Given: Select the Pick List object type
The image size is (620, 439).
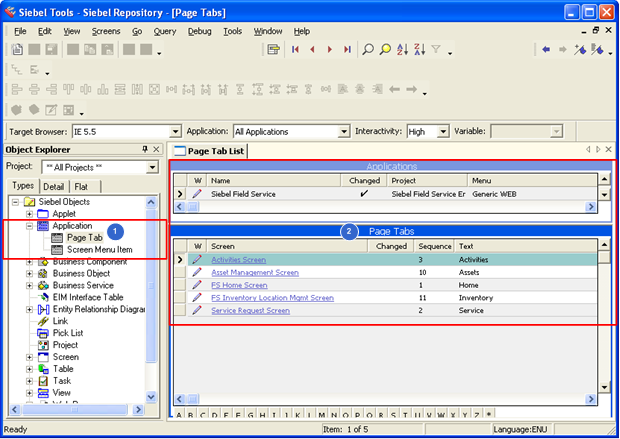Looking at the screenshot, I should point(68,333).
